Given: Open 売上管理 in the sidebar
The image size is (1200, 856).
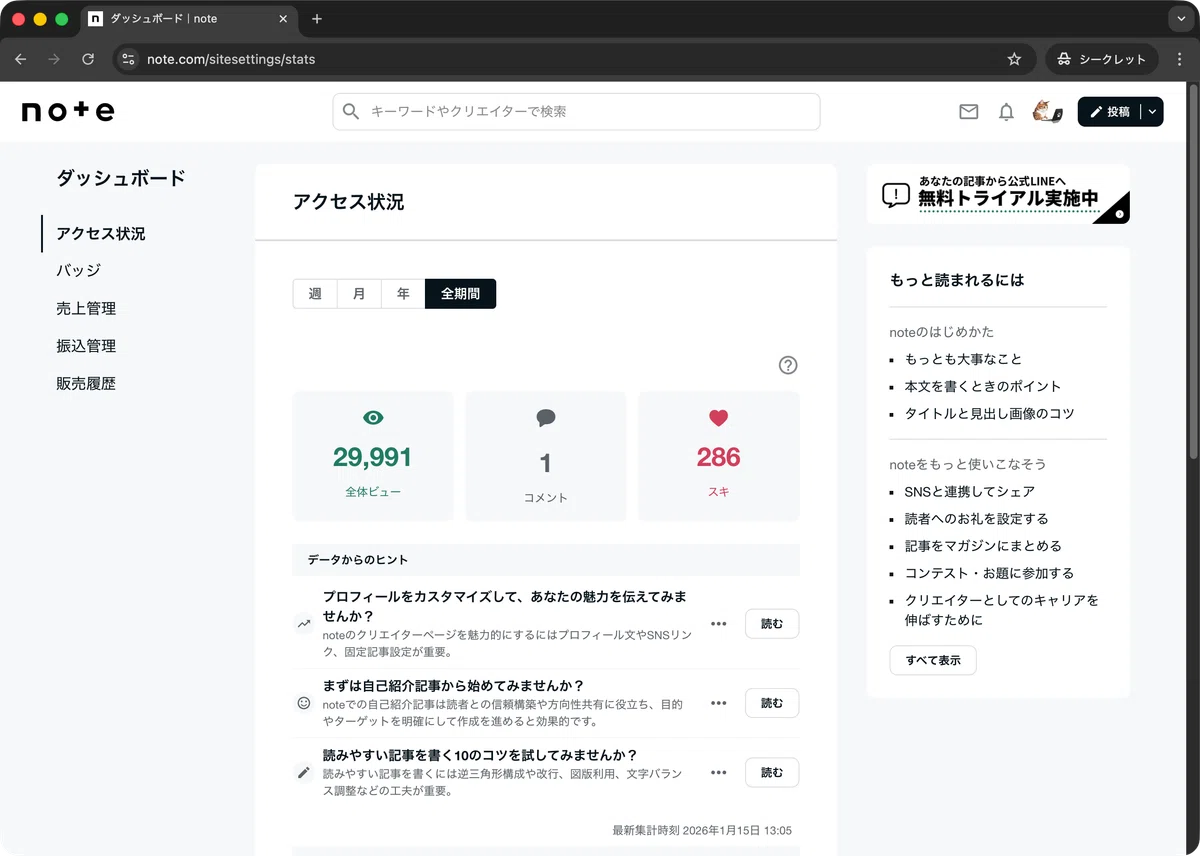Looking at the screenshot, I should [x=86, y=308].
